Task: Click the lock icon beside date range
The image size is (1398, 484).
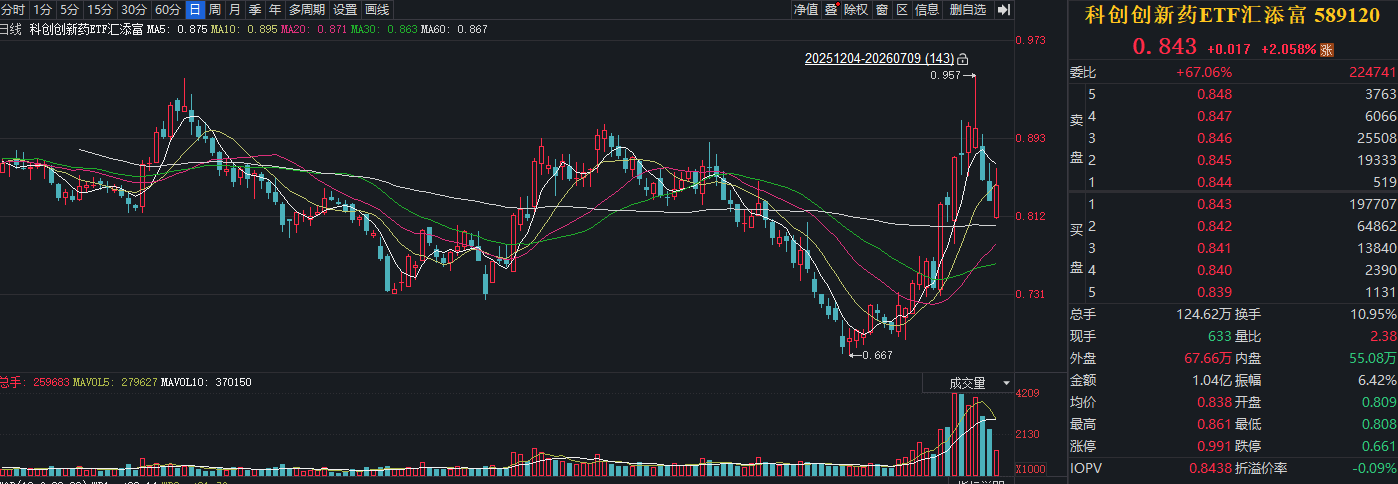Action: tap(963, 59)
